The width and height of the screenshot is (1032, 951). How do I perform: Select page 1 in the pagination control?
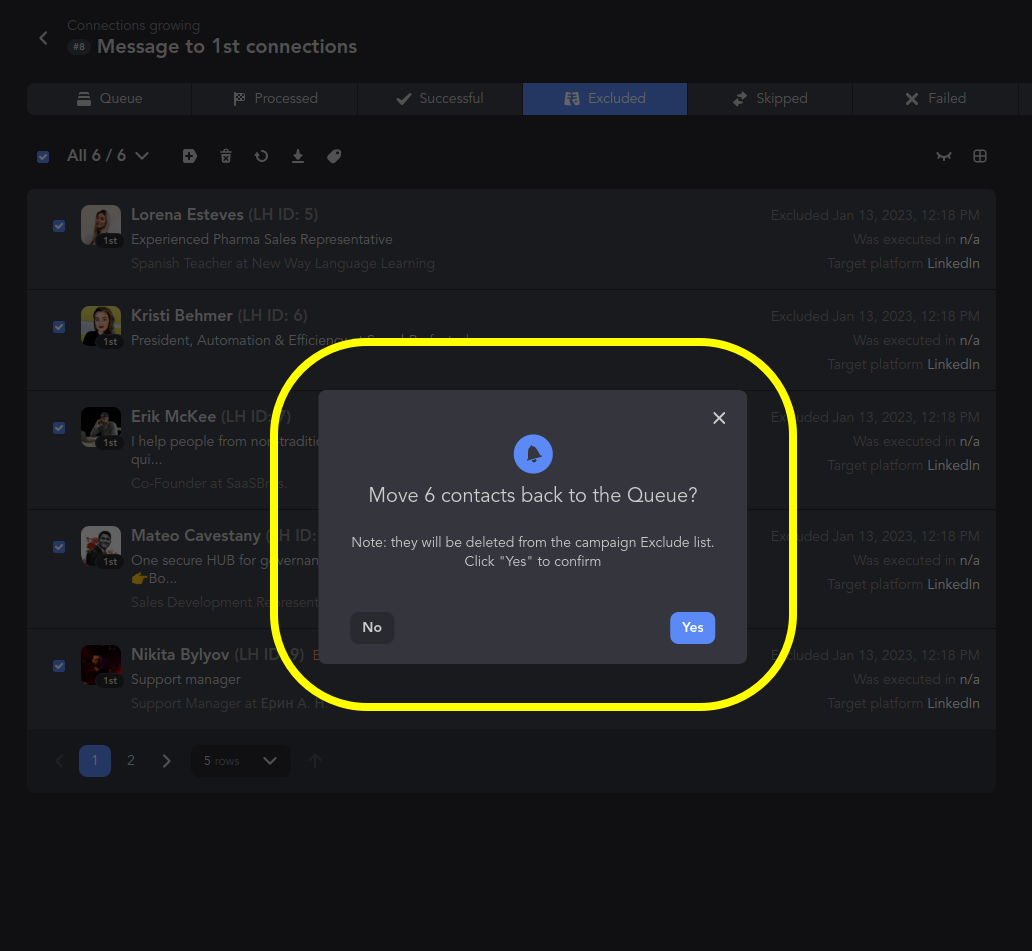coord(94,761)
